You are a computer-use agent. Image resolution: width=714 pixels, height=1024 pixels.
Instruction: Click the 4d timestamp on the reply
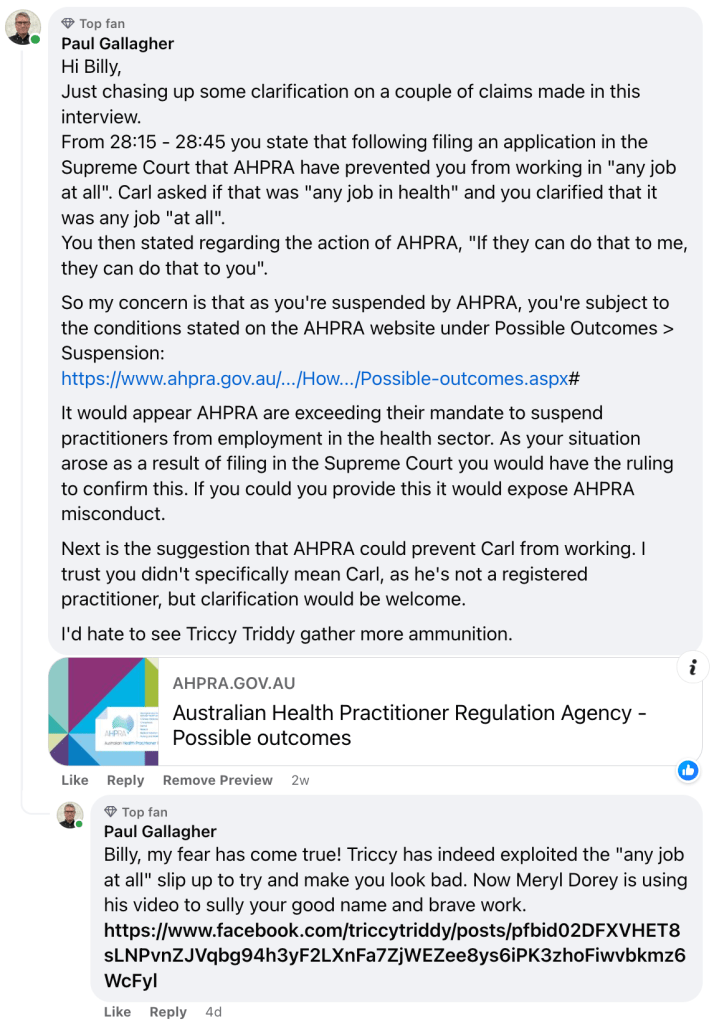(x=214, y=1012)
